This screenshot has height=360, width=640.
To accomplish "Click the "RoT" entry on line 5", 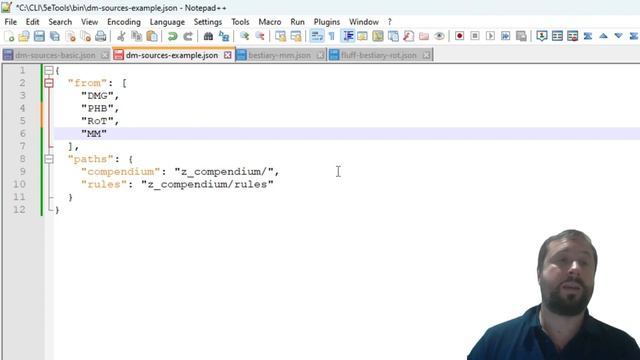I will 97,121.
